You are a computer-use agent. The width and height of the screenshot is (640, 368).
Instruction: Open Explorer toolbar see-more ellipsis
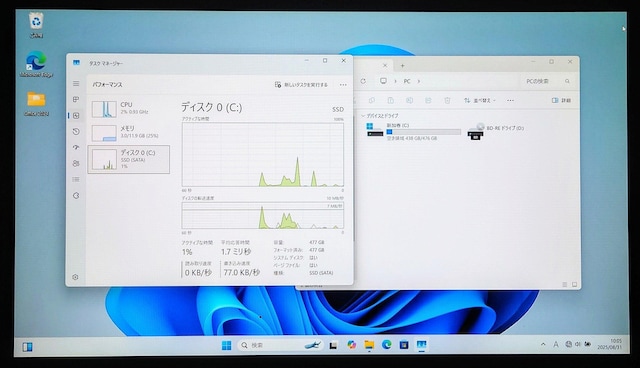510,100
